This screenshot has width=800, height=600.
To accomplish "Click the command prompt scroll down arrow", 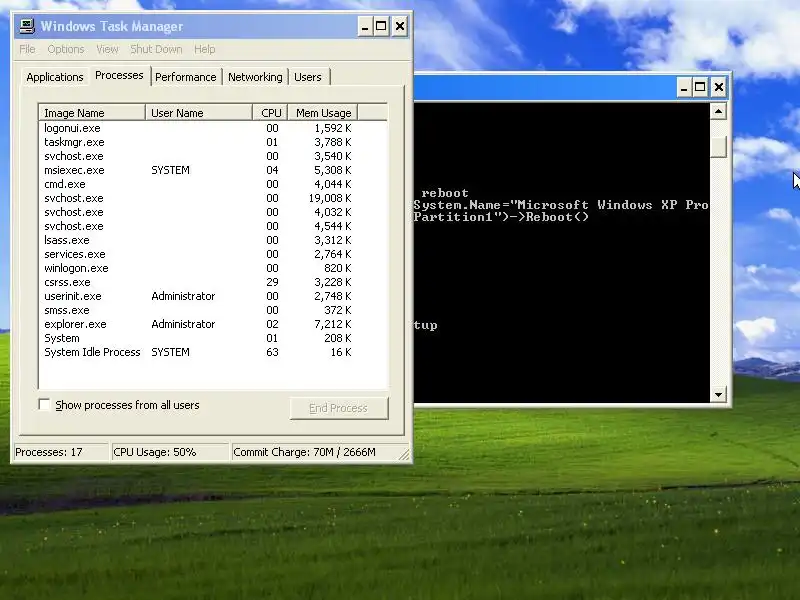I will tap(718, 394).
